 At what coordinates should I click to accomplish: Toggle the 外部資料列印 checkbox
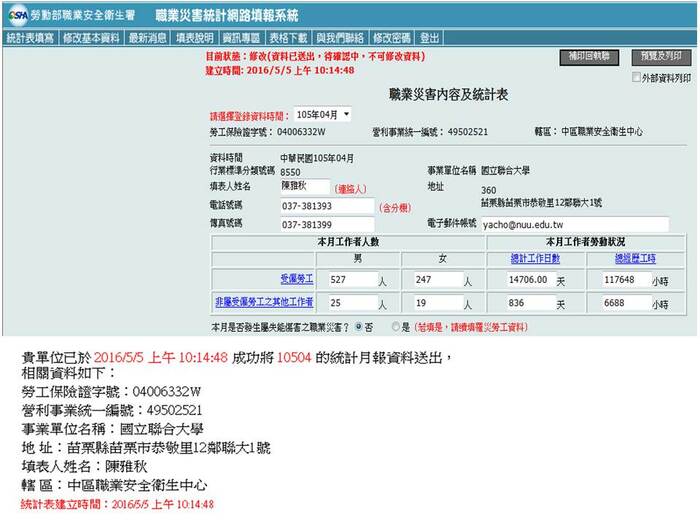tap(636, 77)
